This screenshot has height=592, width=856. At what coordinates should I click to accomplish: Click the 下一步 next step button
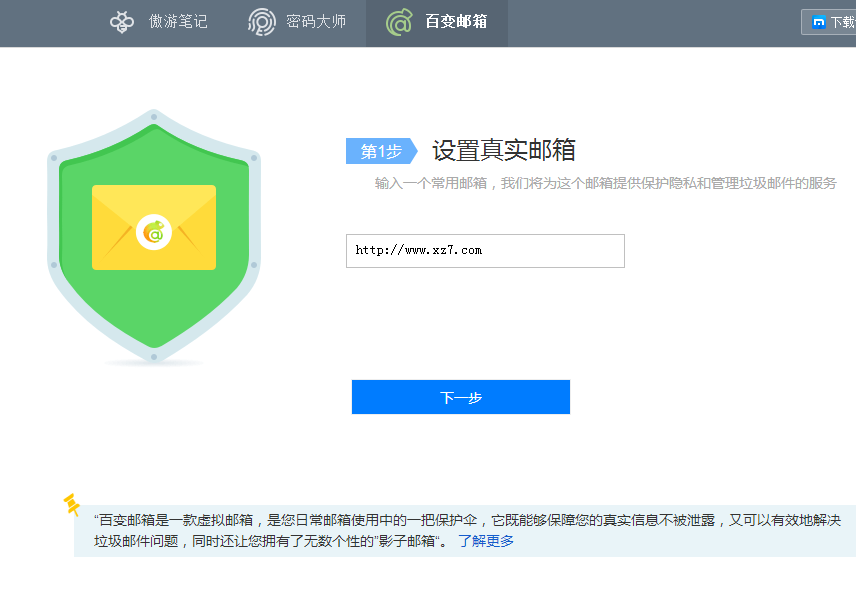point(461,397)
